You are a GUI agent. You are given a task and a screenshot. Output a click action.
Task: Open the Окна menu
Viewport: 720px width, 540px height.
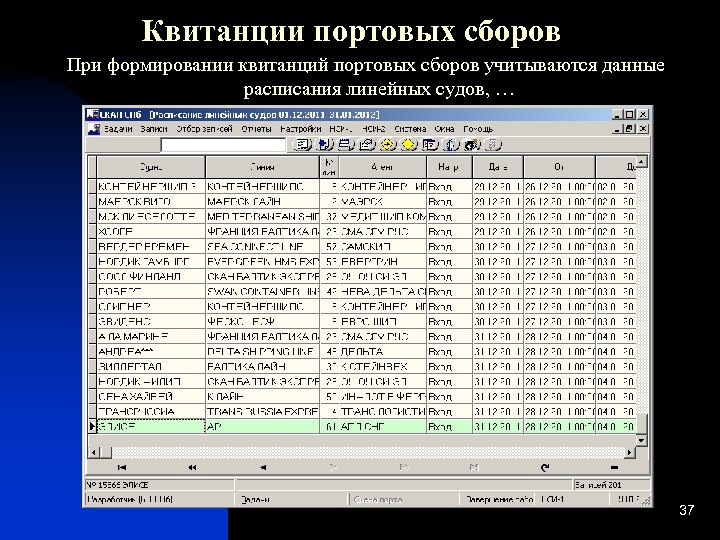(x=444, y=129)
